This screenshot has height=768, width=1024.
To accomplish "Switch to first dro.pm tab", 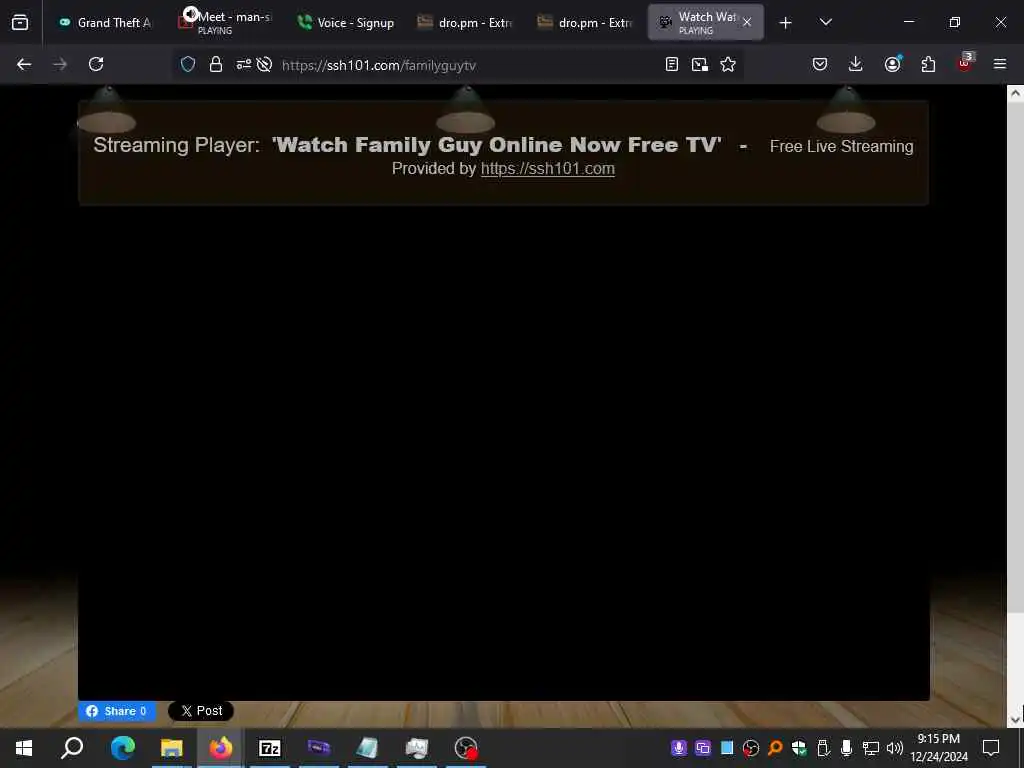I will (465, 23).
